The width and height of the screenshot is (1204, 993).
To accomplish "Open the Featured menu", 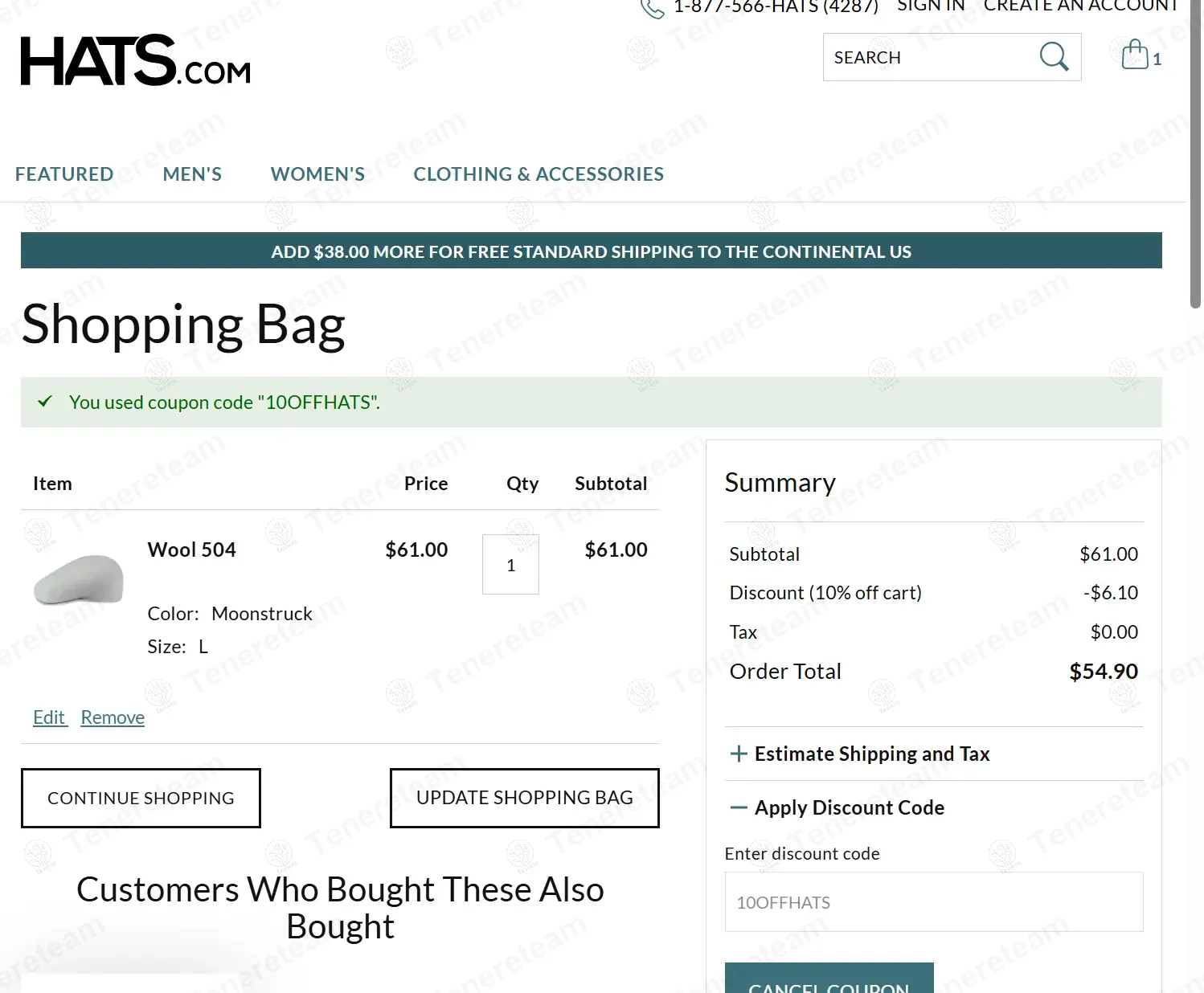I will click(x=64, y=174).
